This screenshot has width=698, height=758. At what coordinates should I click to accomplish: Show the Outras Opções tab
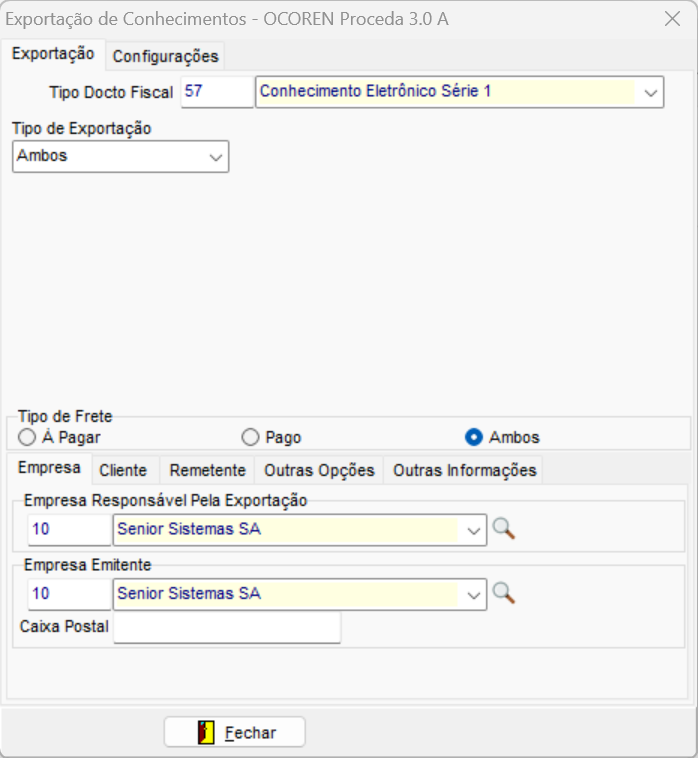(x=319, y=470)
